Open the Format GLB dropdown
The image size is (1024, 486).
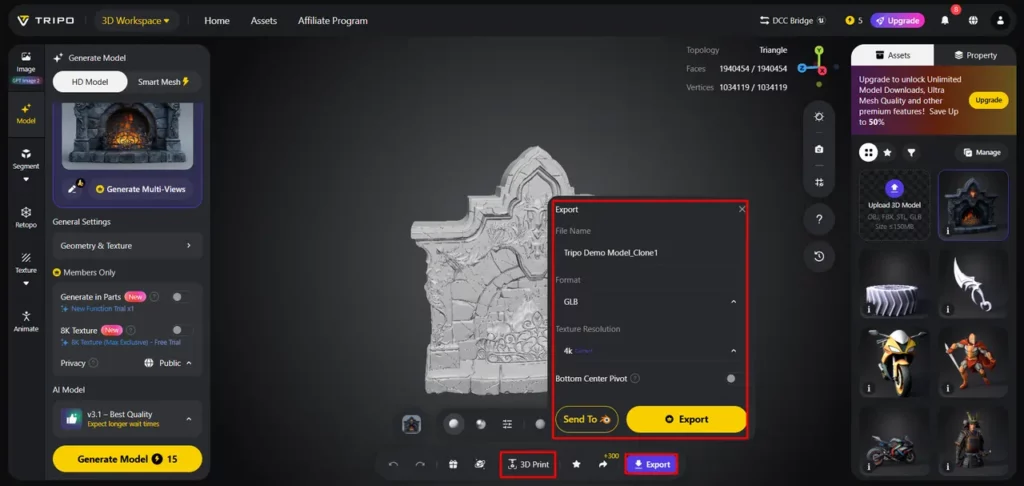click(x=650, y=302)
